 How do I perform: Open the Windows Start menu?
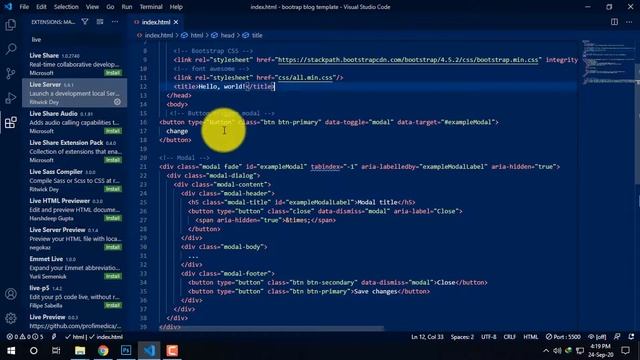(11, 351)
